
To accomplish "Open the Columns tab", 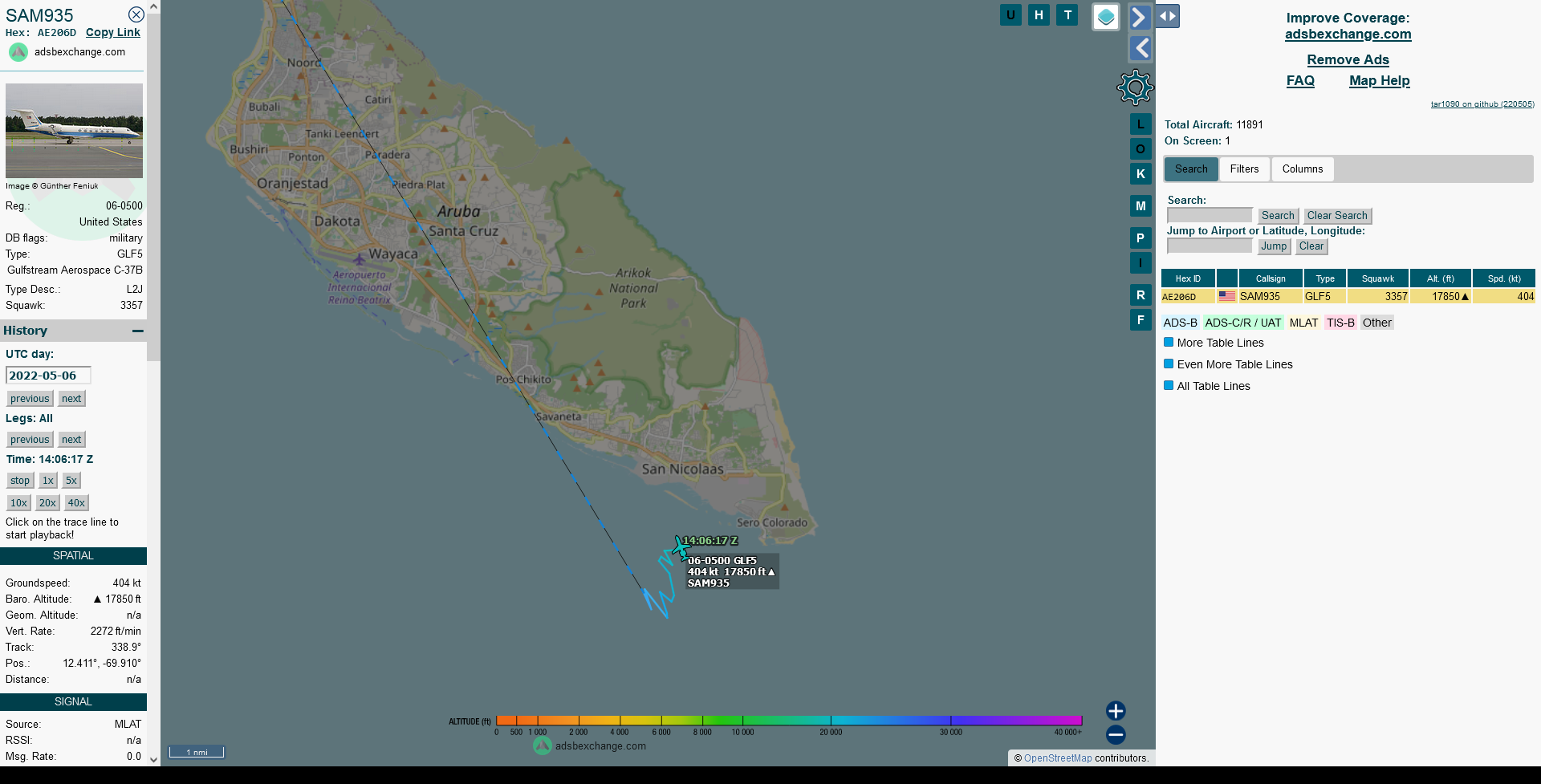I will pyautogui.click(x=1302, y=169).
